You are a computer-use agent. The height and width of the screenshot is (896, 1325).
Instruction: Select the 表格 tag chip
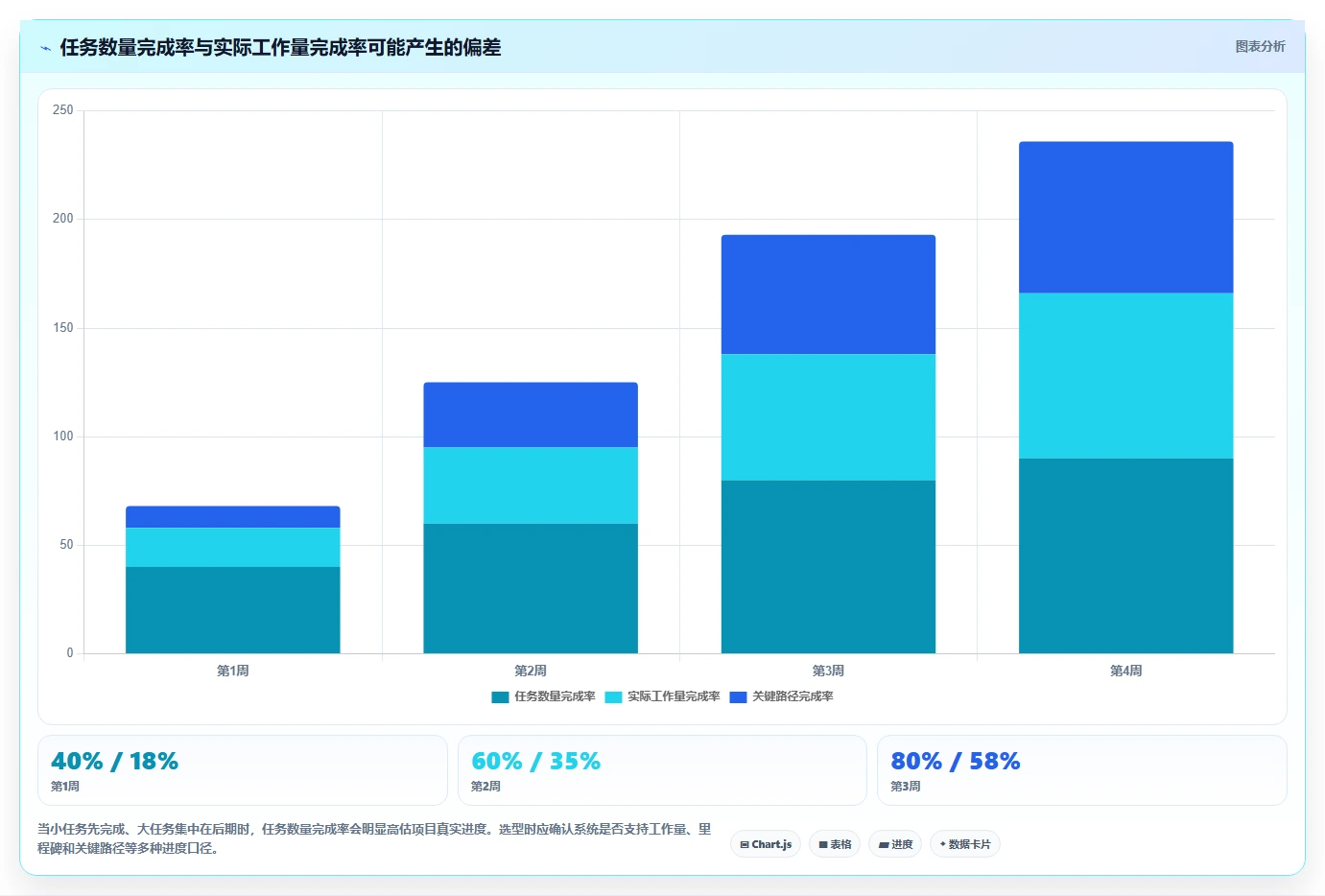(x=835, y=844)
